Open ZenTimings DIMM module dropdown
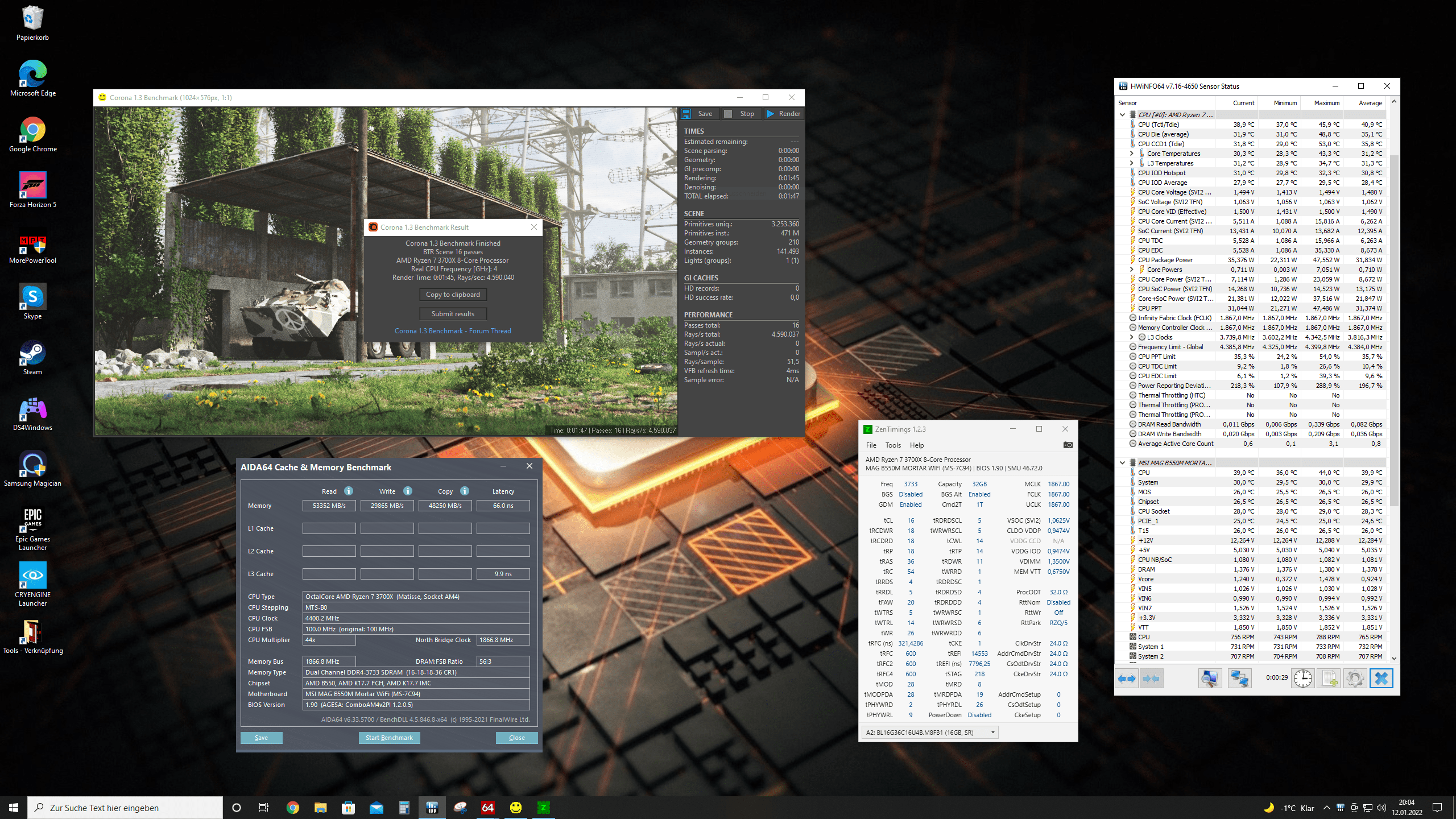 pos(930,733)
